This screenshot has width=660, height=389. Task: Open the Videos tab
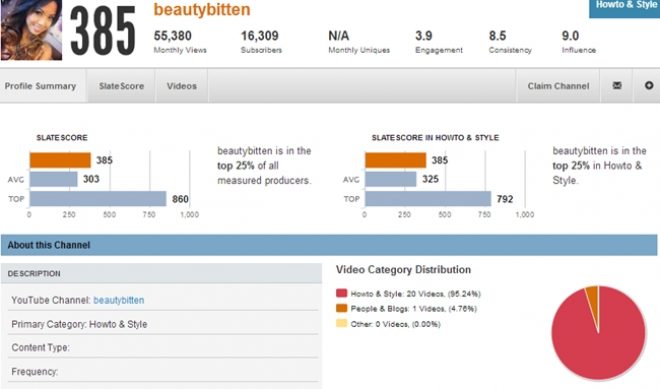(x=181, y=86)
